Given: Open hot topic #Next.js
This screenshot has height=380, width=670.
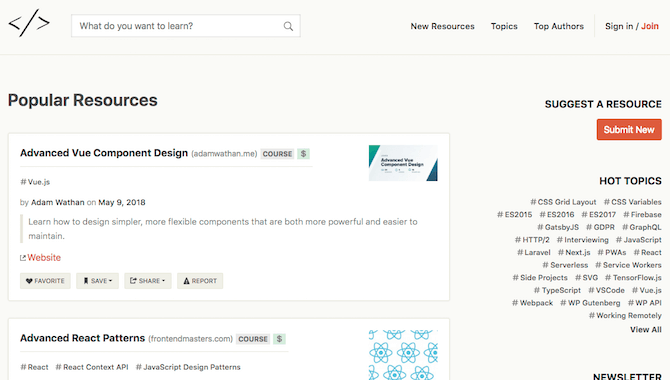Looking at the screenshot, I should pos(574,252).
